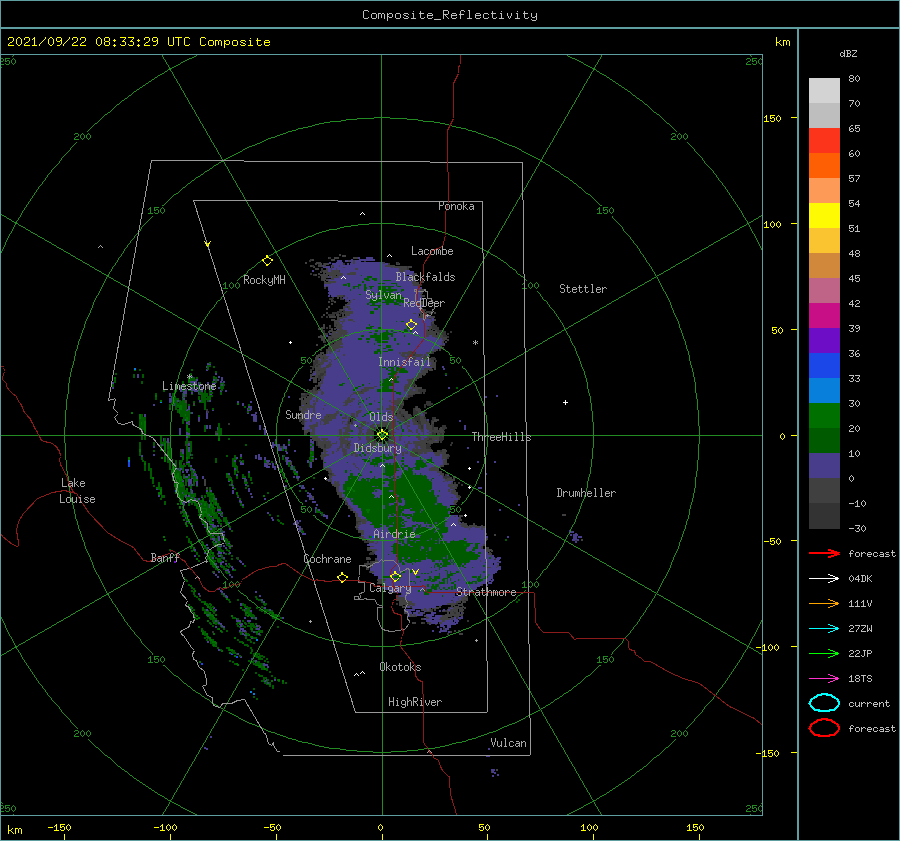
Task: Click the white plus marker east of ThreeHills
Action: point(565,402)
